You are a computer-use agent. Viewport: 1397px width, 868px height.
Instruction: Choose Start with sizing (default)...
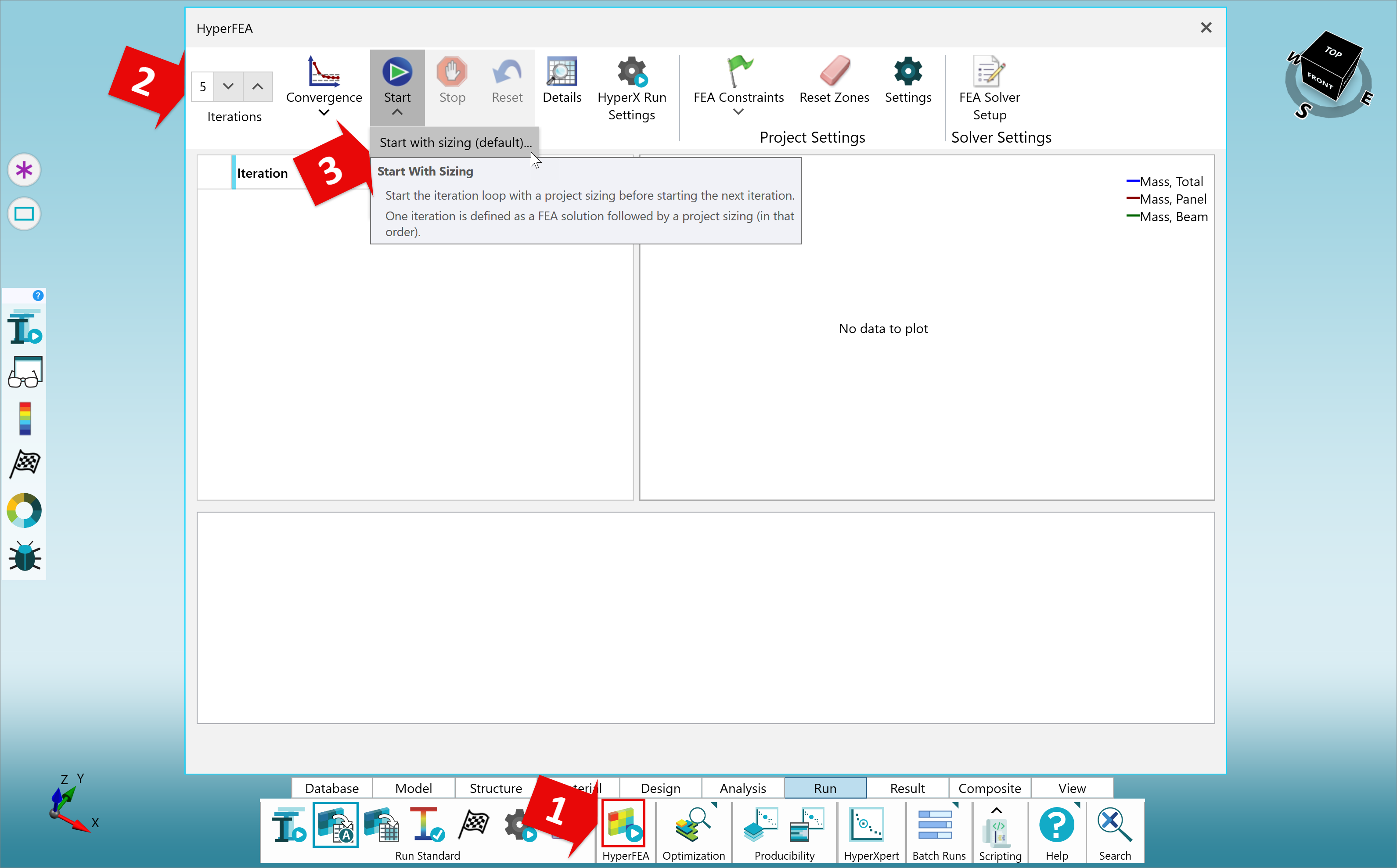click(455, 142)
